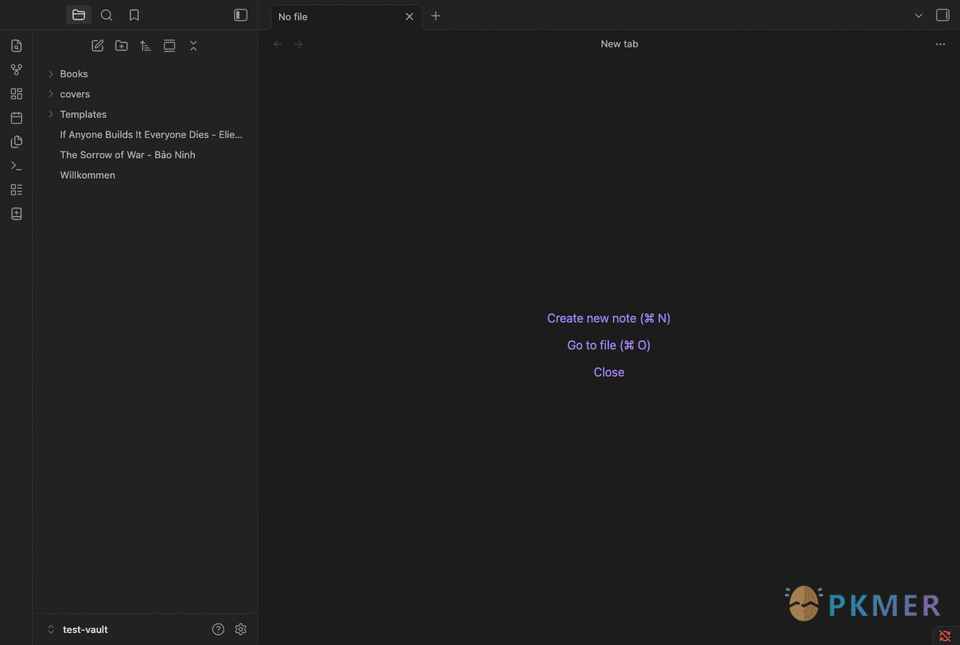Create a new folder in the file explorer
Viewport: 960px width, 645px height.
coord(121,46)
